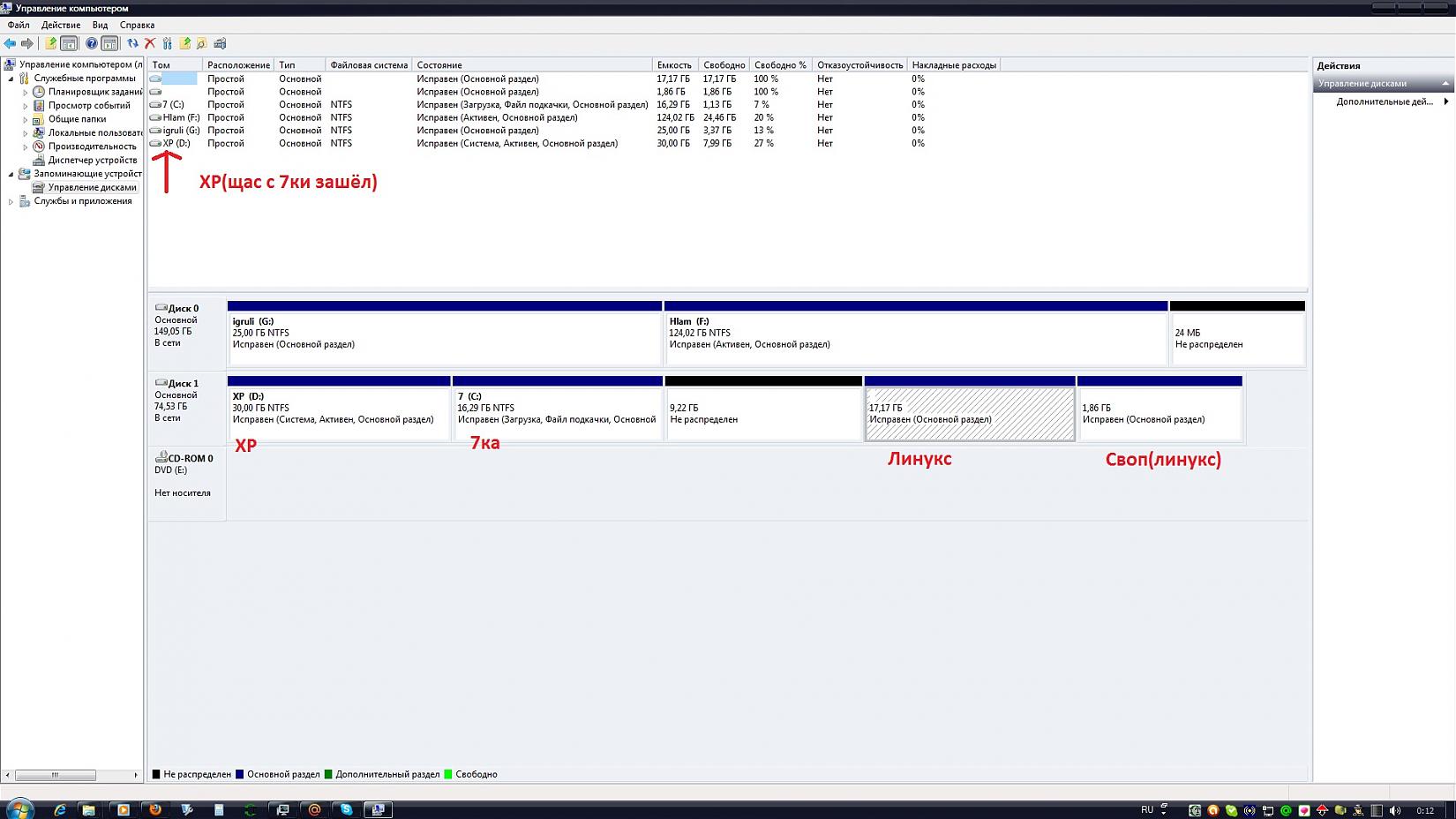Image resolution: width=1456 pixels, height=819 pixels.
Task: Open Windows Media Player from the taskbar
Action: (x=124, y=809)
